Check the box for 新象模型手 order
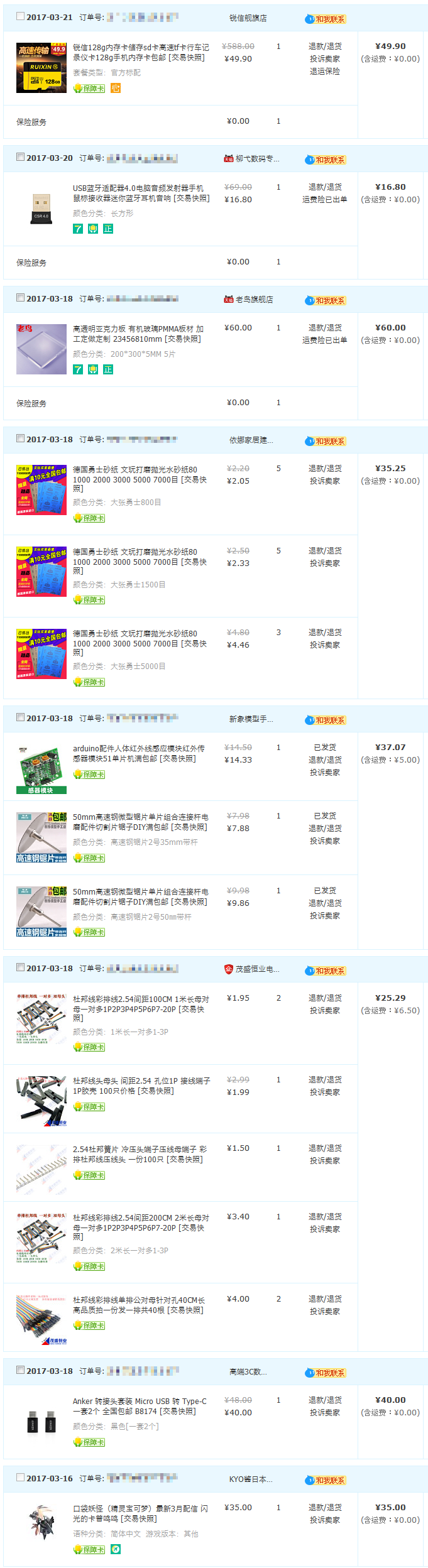The height and width of the screenshot is (1568, 428). pyautogui.click(x=21, y=717)
